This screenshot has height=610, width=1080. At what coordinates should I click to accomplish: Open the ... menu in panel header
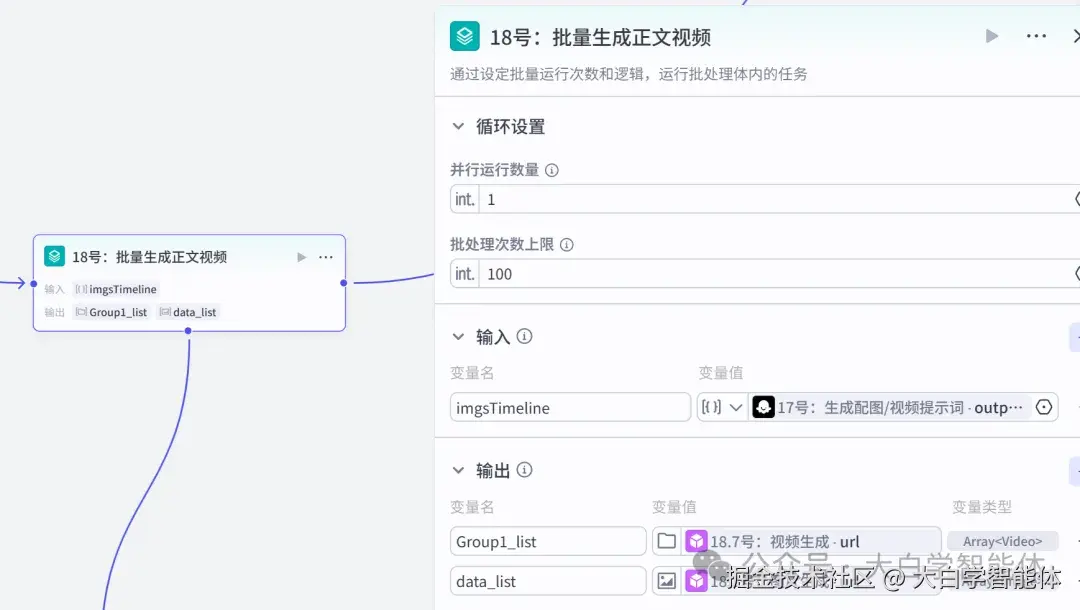(x=1037, y=35)
